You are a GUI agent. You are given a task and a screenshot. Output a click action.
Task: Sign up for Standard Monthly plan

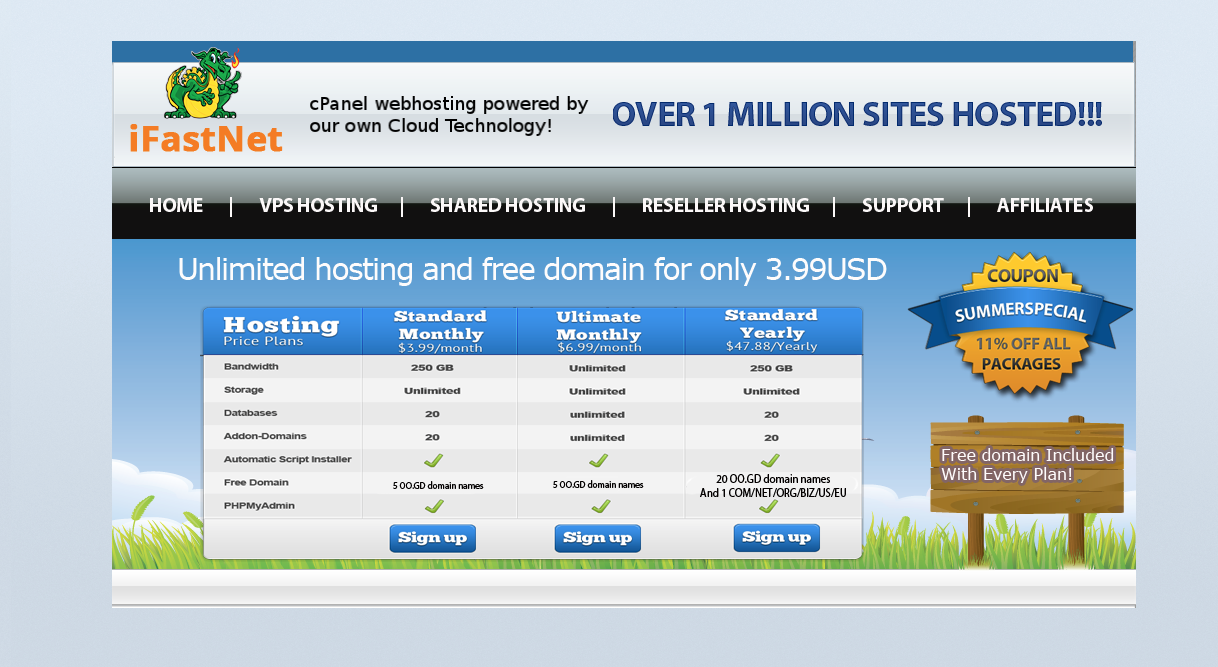point(433,538)
